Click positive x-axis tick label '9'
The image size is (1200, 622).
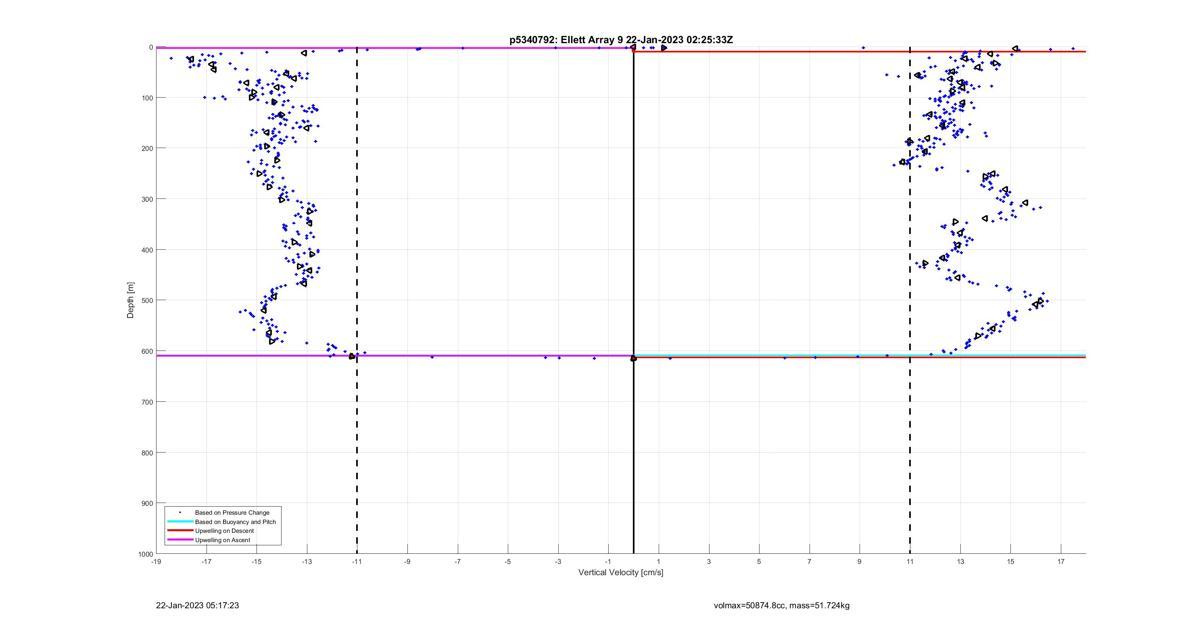click(x=860, y=561)
